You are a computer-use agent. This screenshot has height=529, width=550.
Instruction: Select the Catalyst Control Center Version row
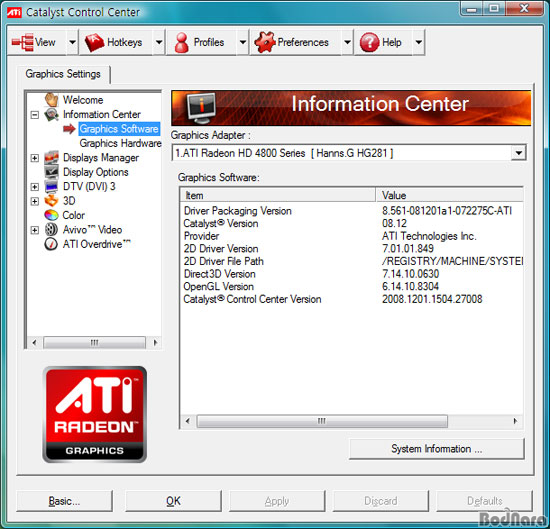click(351, 299)
